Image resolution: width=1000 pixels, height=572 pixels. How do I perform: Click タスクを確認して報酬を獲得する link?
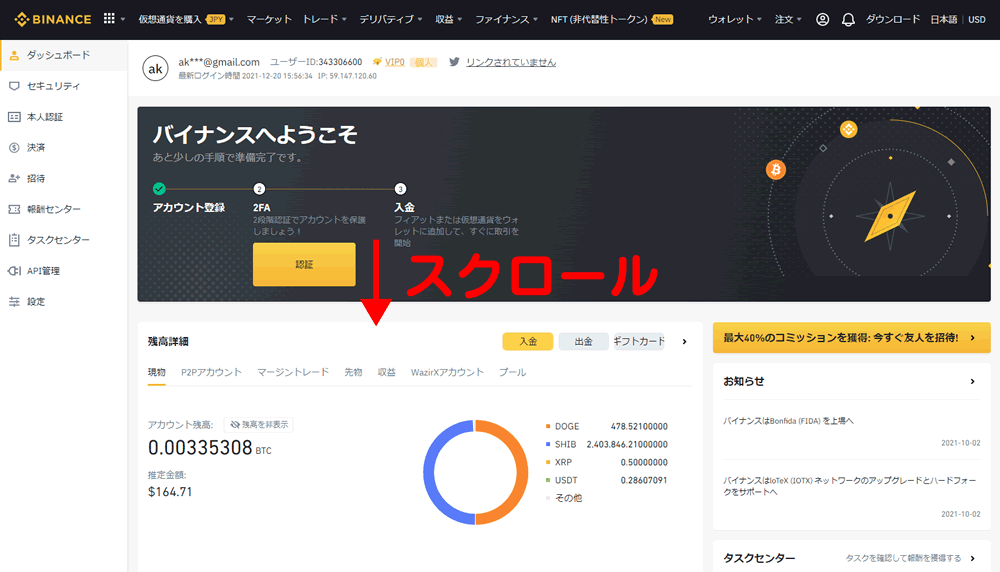[x=903, y=559]
